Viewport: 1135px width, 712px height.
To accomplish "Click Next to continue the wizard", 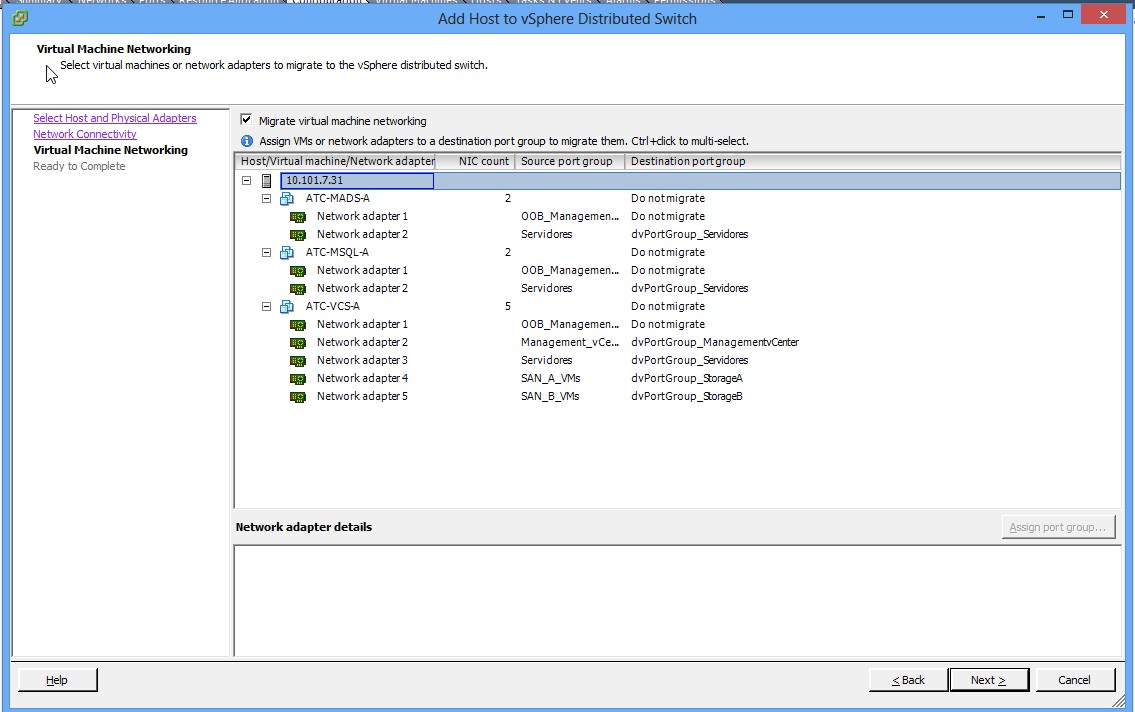I will pos(988,680).
